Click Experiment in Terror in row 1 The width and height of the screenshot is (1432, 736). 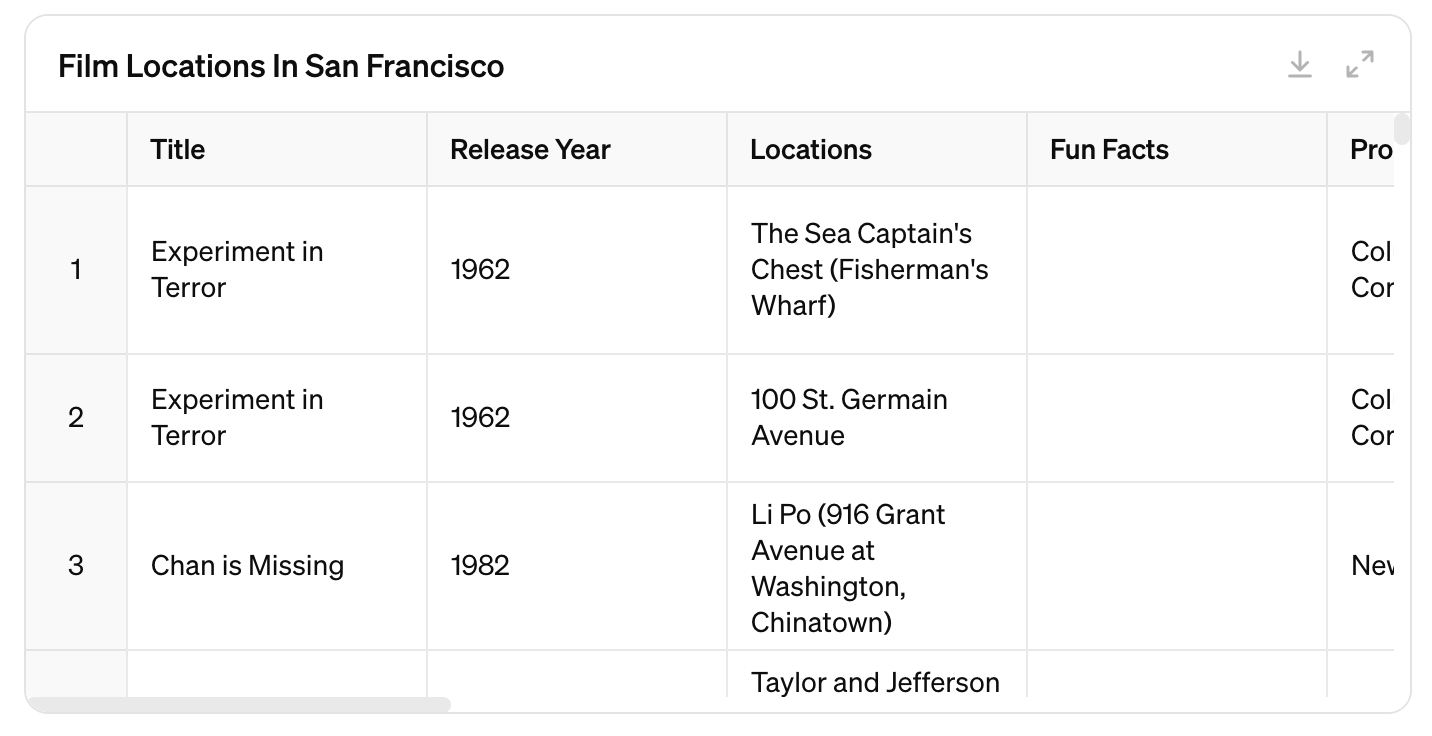[237, 270]
